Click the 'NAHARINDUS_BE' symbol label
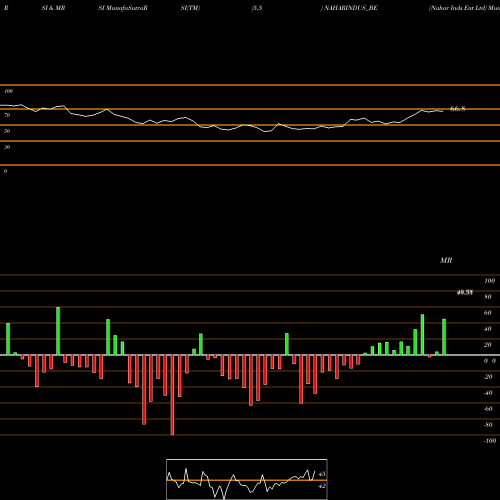 [350, 8]
